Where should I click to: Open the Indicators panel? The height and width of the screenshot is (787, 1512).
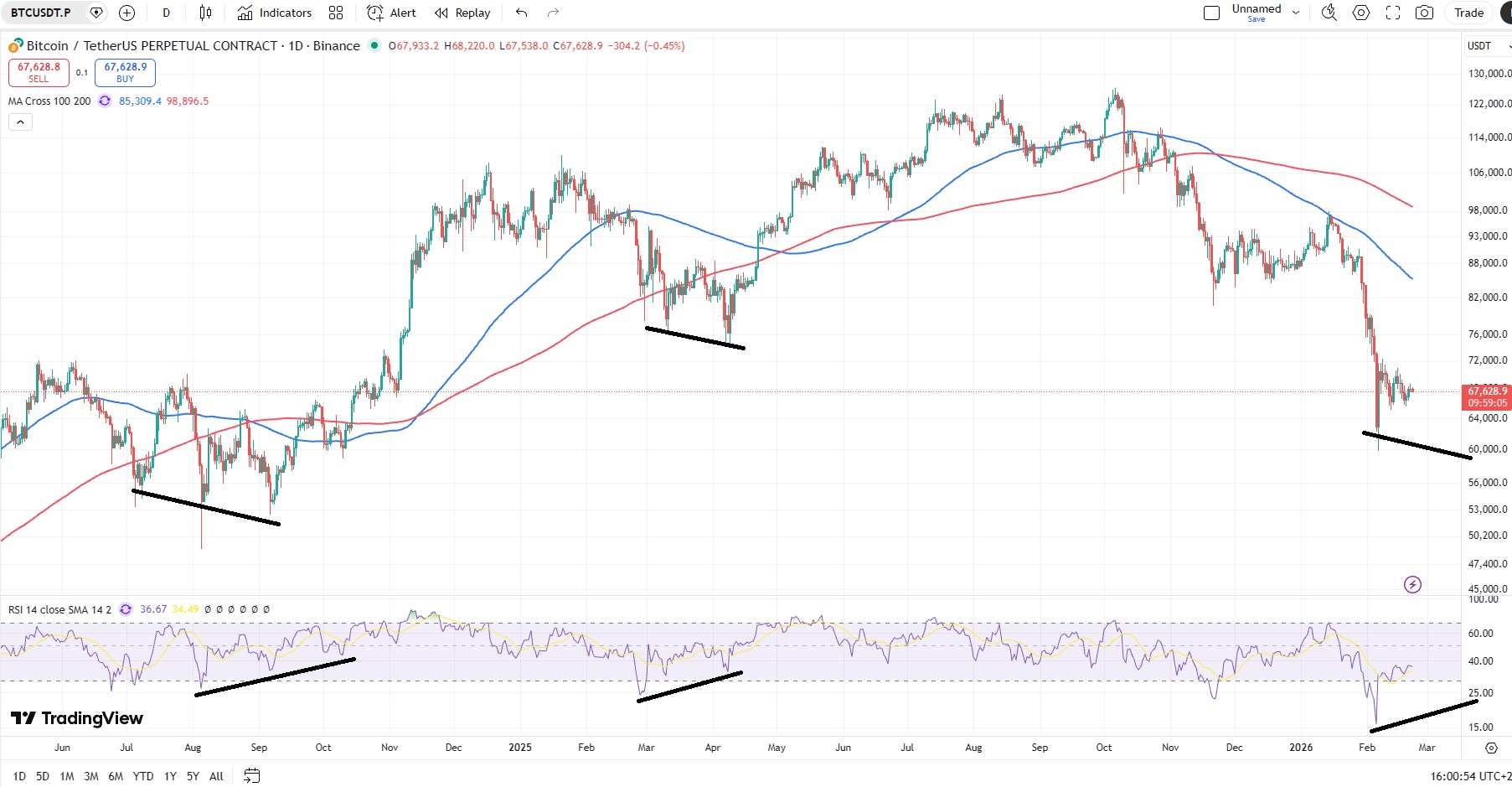tap(275, 13)
